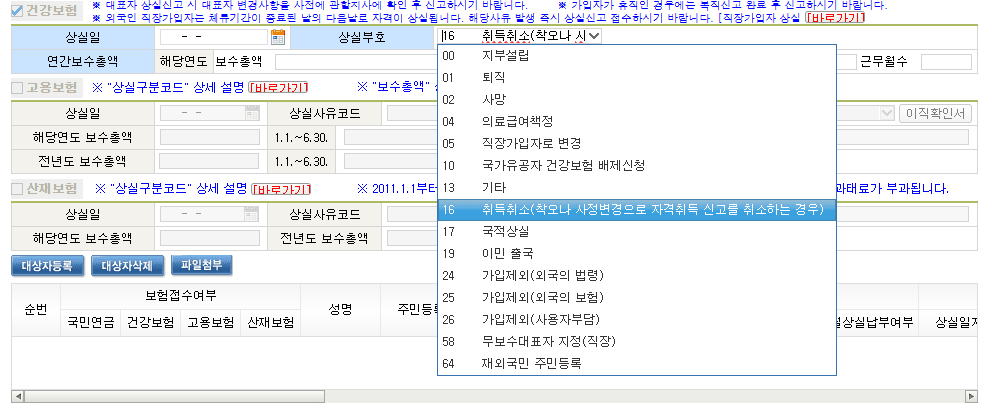Click the 순번 column header
Image resolution: width=995 pixels, height=409 pixels.
coord(36,309)
